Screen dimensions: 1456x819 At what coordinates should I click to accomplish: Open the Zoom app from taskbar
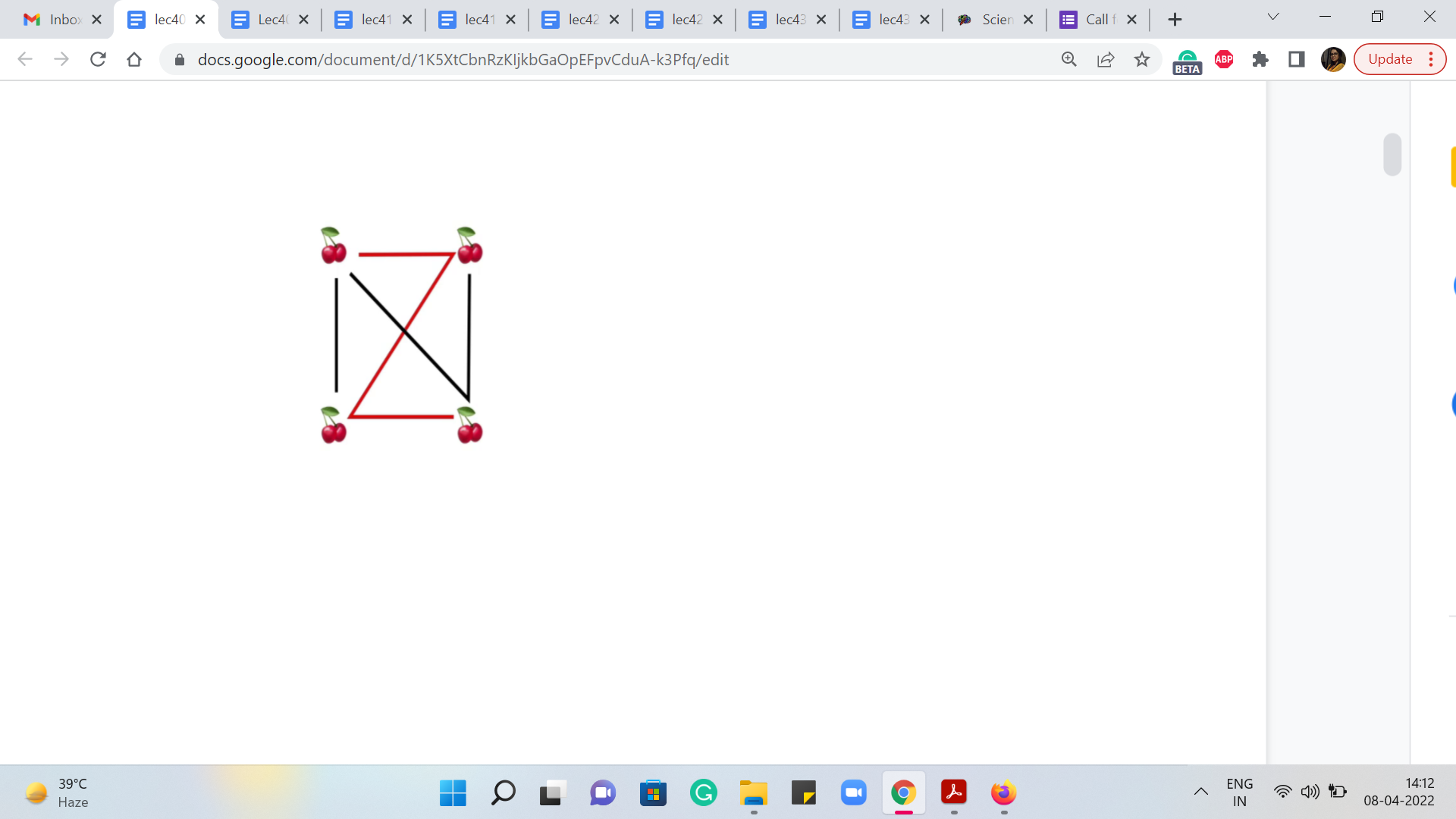[854, 792]
